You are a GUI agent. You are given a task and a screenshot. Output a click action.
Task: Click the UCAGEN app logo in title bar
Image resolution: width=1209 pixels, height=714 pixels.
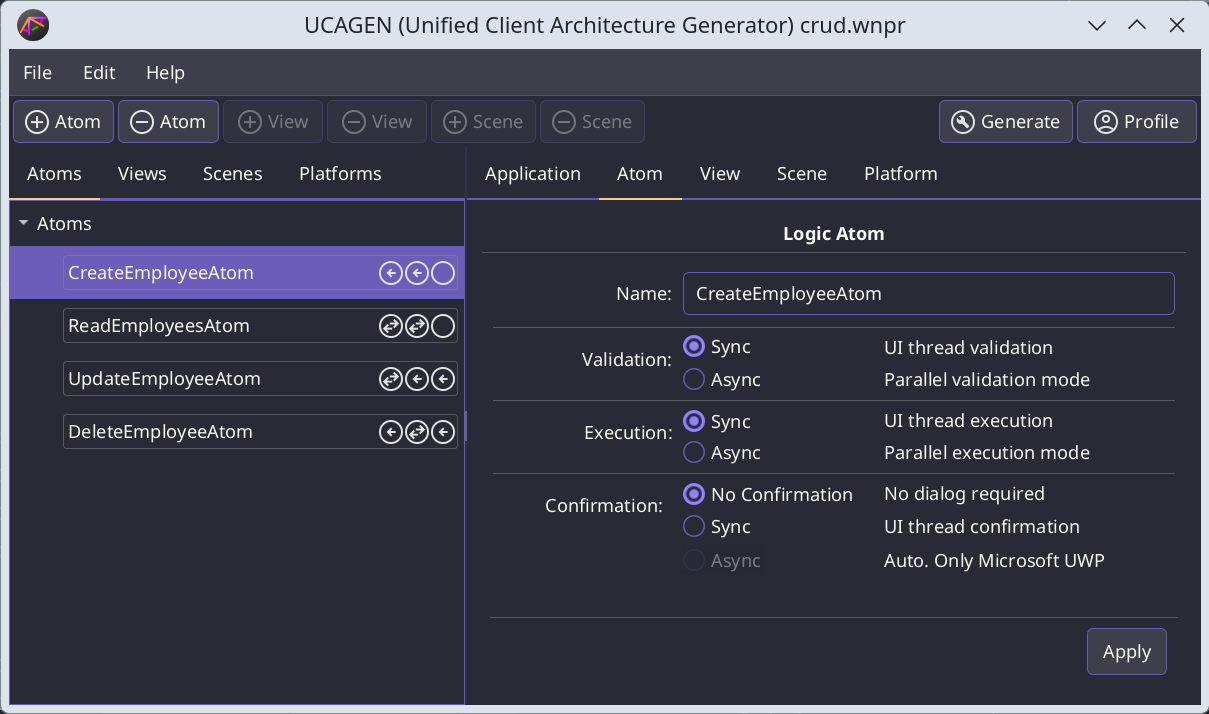pos(33,25)
